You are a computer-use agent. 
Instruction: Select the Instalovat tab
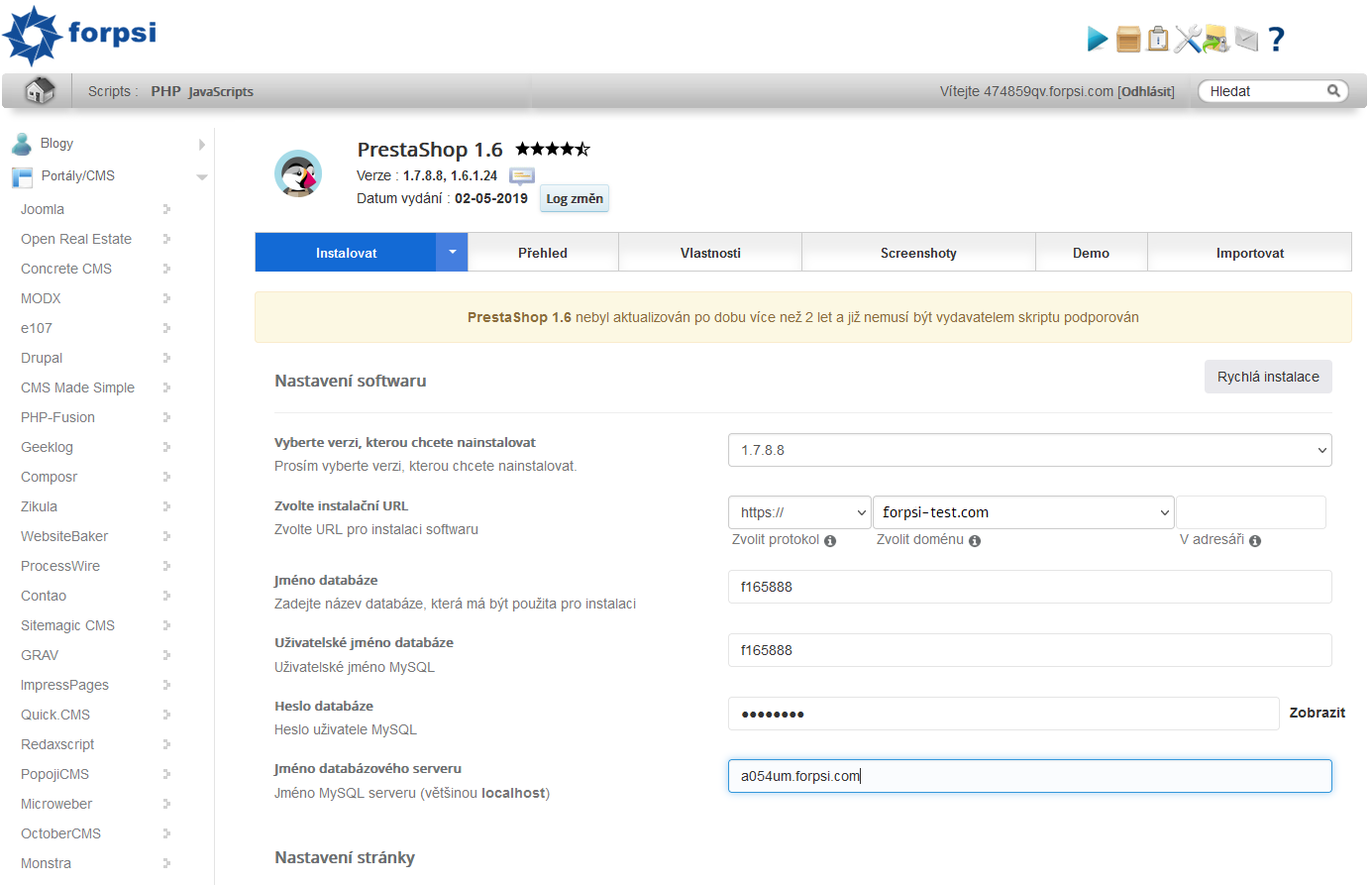[x=346, y=253]
